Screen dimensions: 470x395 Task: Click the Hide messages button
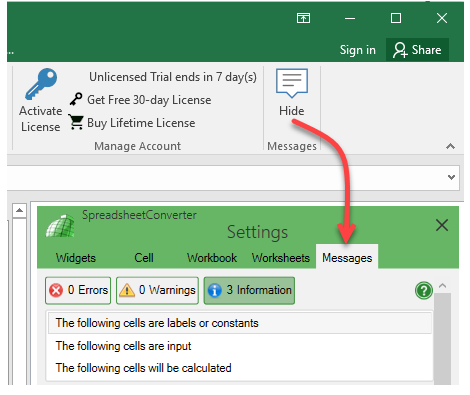[292, 92]
